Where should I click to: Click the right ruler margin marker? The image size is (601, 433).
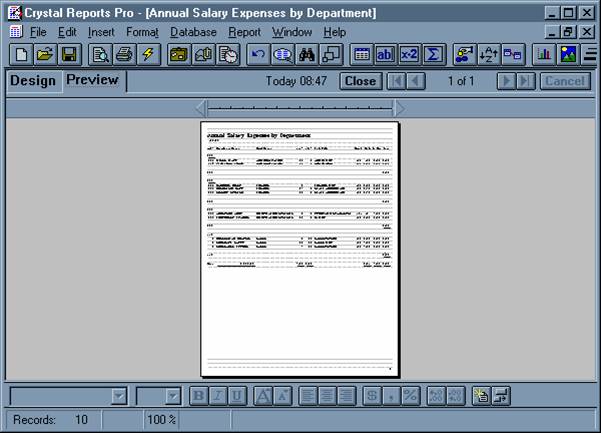click(x=399, y=108)
